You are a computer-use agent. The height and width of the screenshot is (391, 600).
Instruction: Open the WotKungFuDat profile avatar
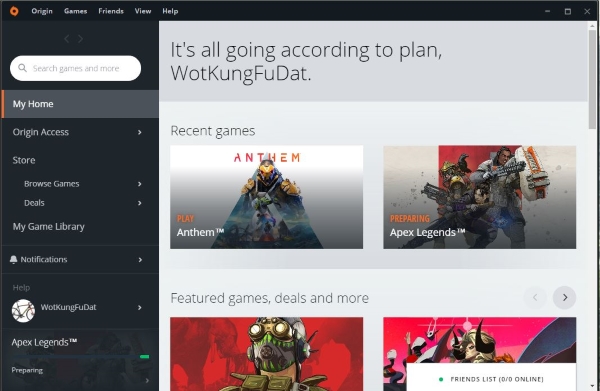click(23, 310)
